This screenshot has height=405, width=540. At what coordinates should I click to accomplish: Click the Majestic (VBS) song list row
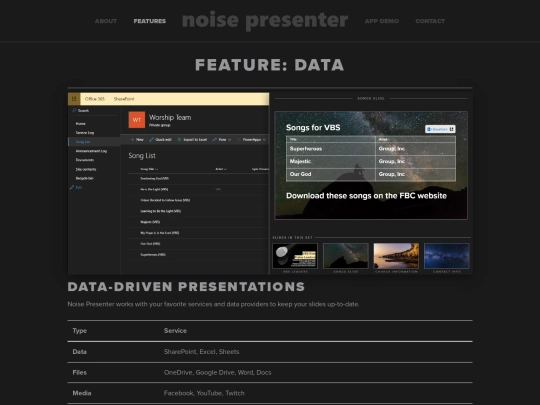pos(198,222)
